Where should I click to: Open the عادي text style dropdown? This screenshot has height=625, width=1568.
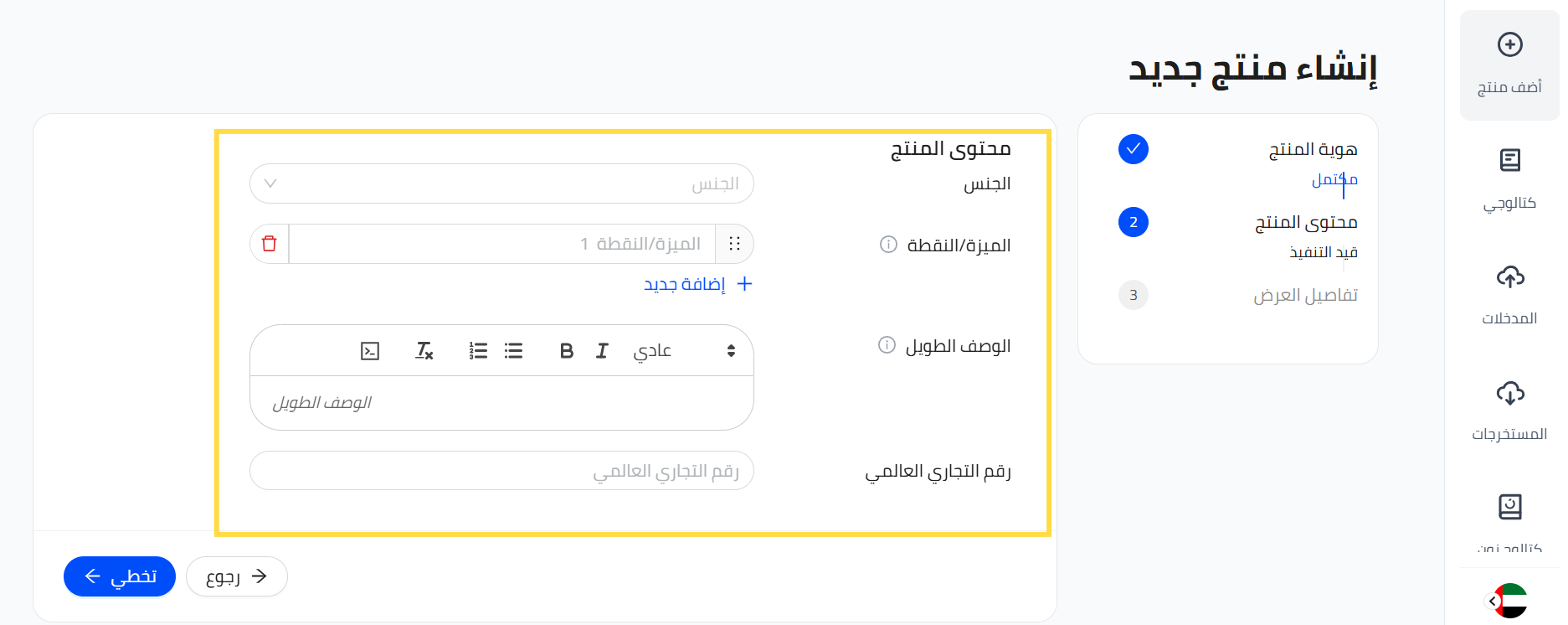684,351
